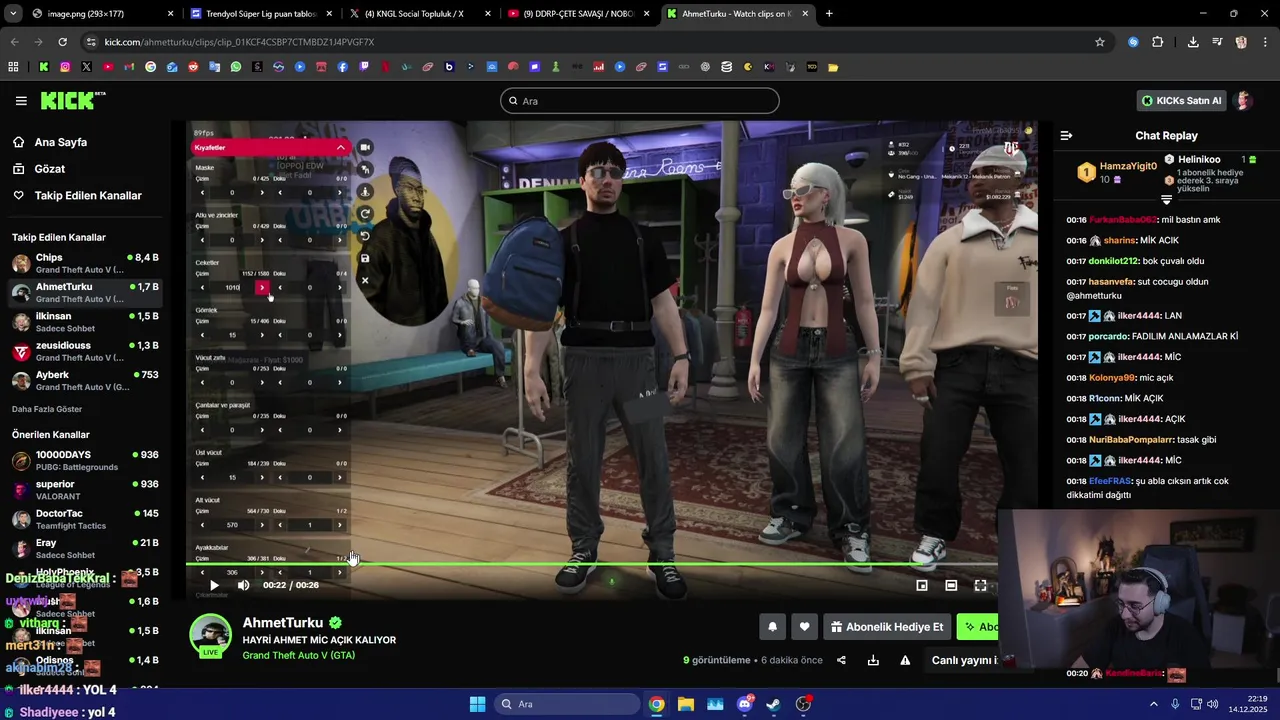The width and height of the screenshot is (1280, 720).
Task: Click the notification bell for AhmetTurku
Action: point(772,627)
